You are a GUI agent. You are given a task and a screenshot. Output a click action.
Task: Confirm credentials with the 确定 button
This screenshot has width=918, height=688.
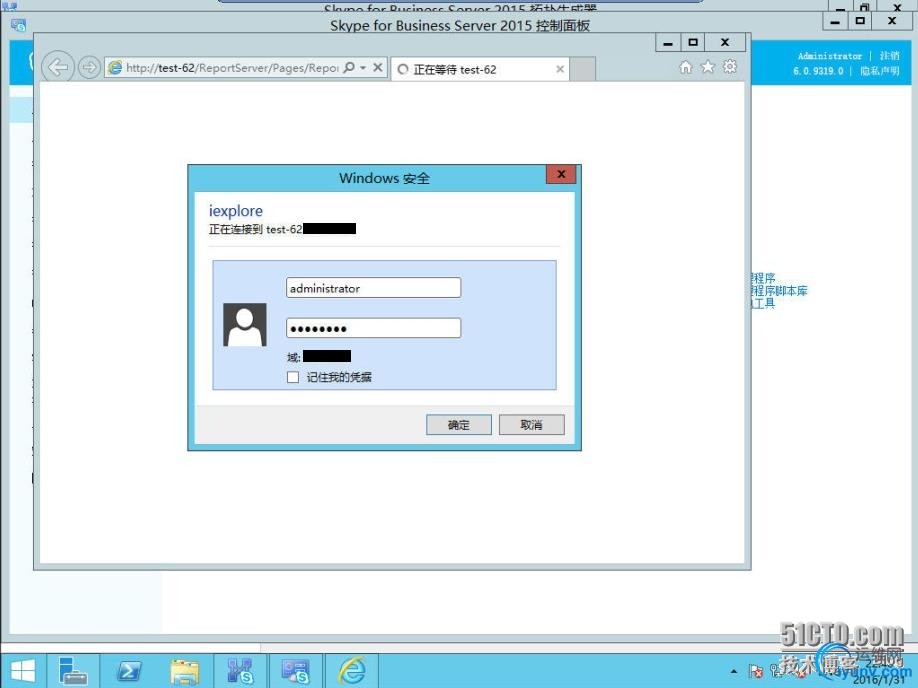pos(459,425)
